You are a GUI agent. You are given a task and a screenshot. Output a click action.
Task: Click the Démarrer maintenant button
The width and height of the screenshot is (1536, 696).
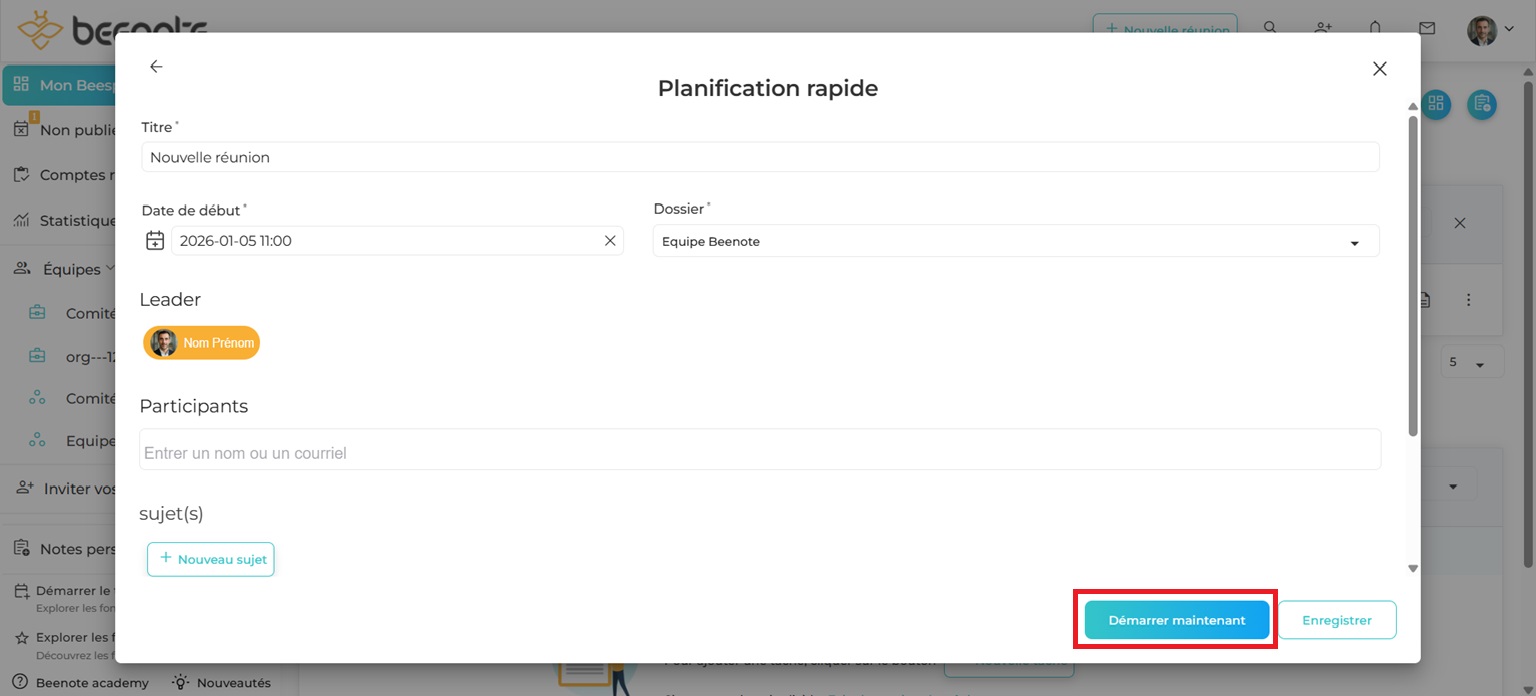[1176, 620]
